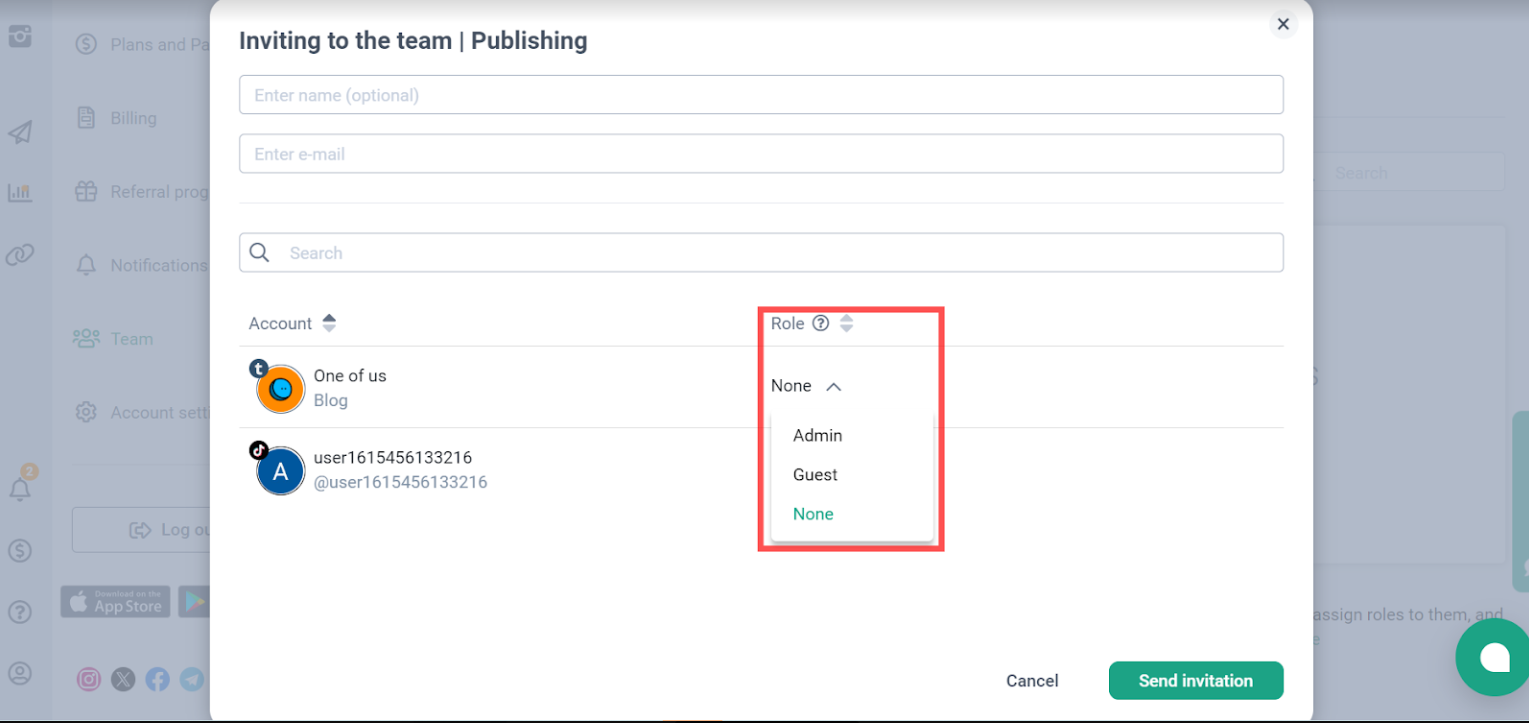Screen dimensions: 1529x723
Task: Click the Enter e-mail field
Action: [x=760, y=154]
